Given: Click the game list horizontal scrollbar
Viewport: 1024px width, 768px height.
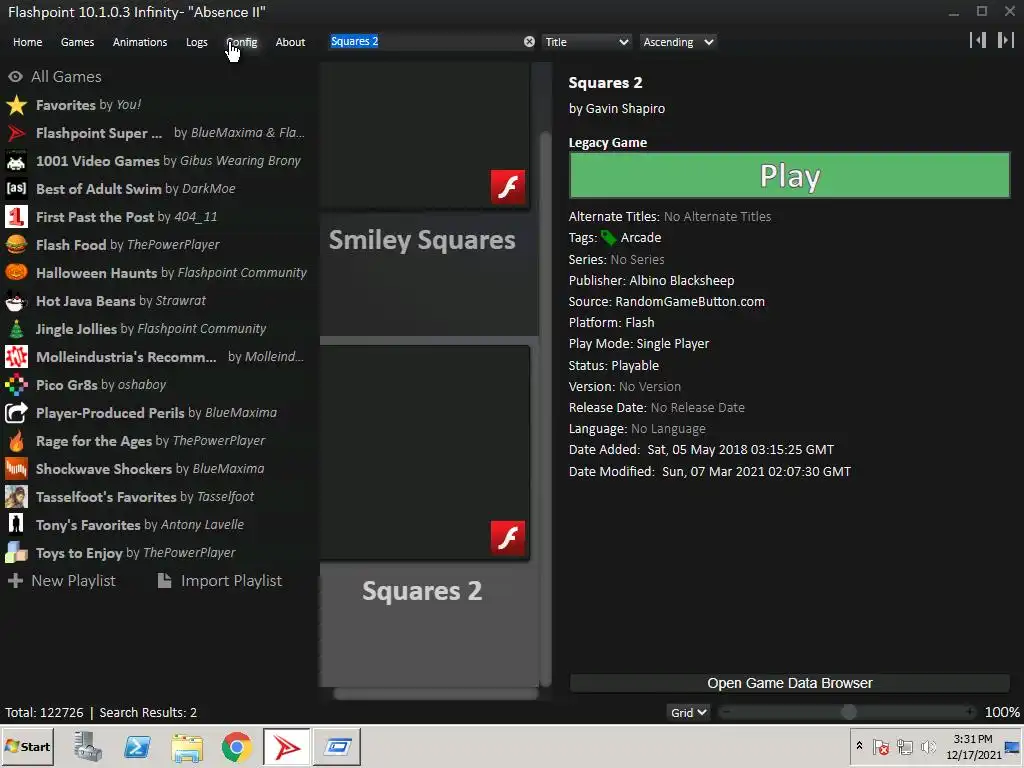Looking at the screenshot, I should coord(436,694).
